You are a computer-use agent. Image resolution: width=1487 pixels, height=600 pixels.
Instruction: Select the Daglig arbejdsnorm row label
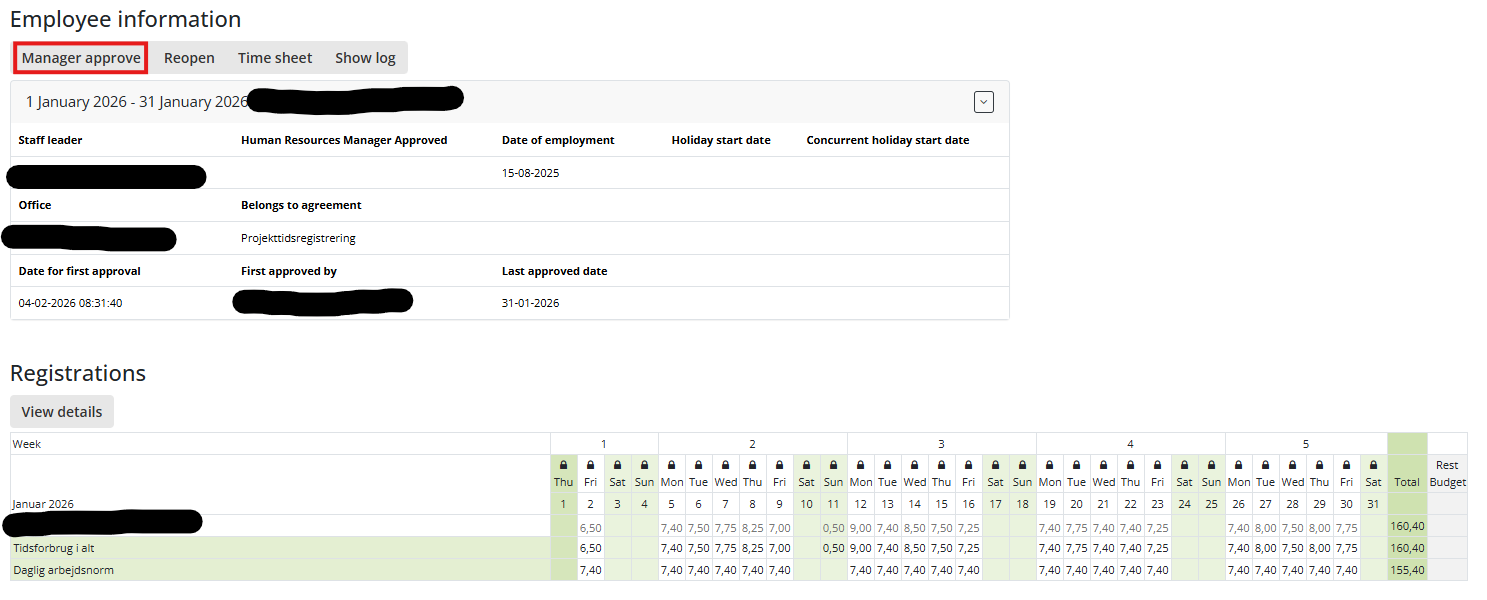(x=63, y=570)
